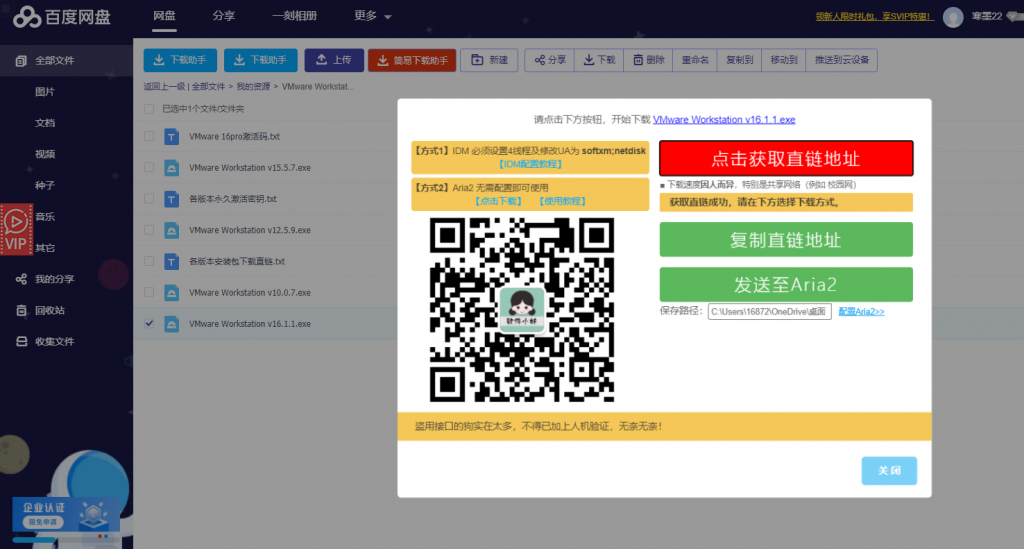Click the 分享 toolbar button
Viewport: 1024px width, 549px height.
coord(550,60)
